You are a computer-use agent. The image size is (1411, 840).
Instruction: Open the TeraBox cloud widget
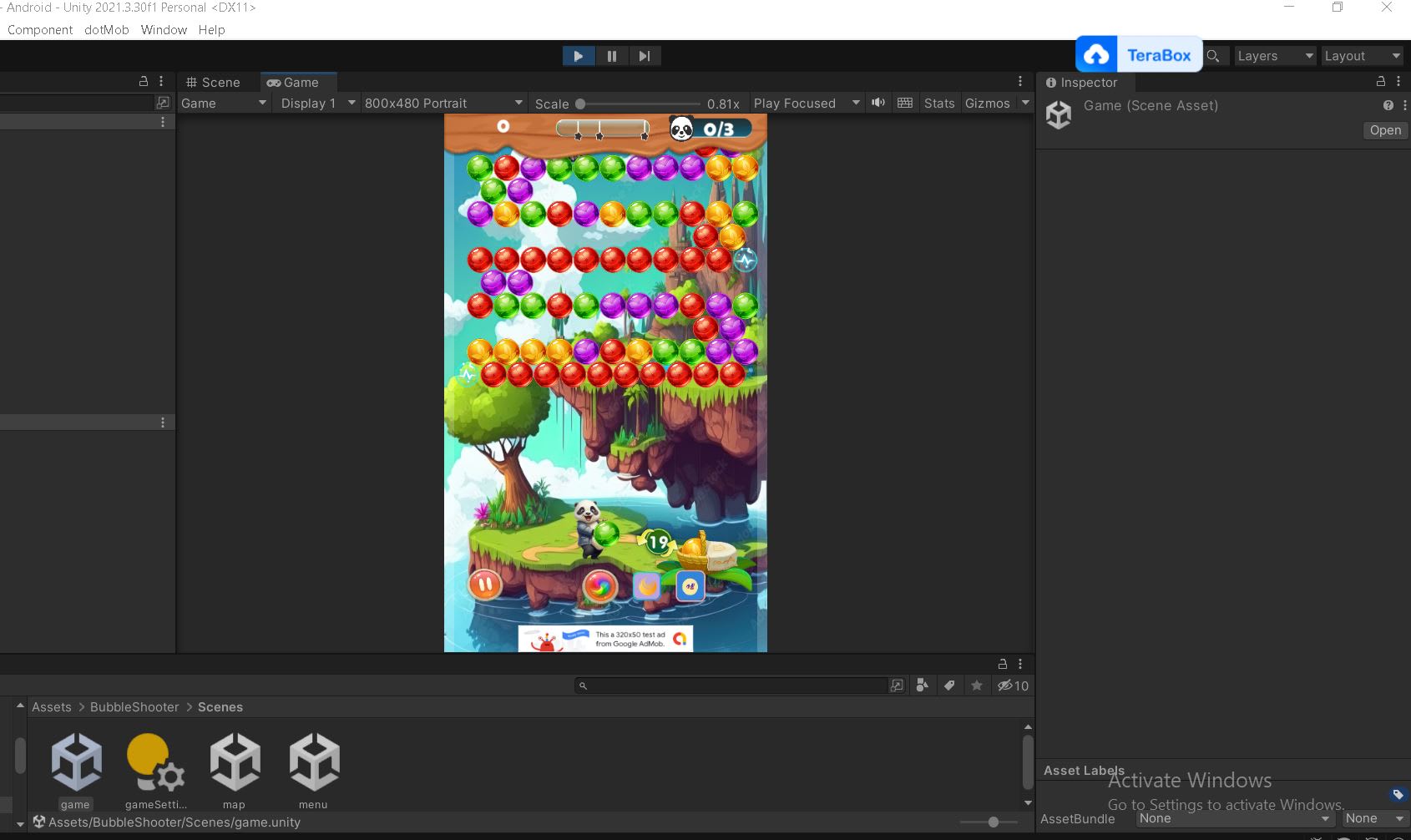[1139, 55]
